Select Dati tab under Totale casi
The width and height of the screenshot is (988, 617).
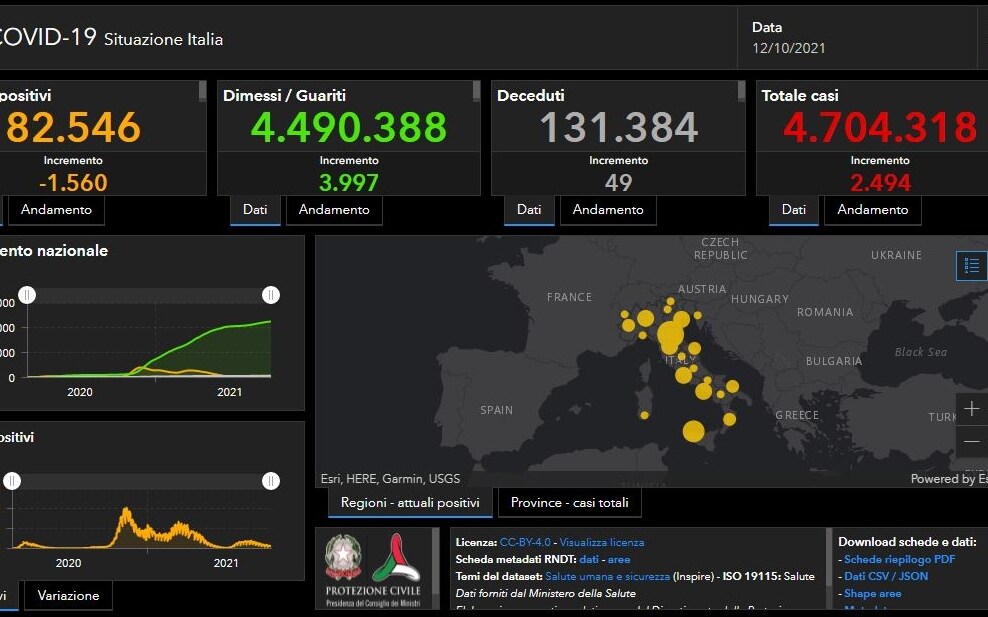tap(793, 210)
